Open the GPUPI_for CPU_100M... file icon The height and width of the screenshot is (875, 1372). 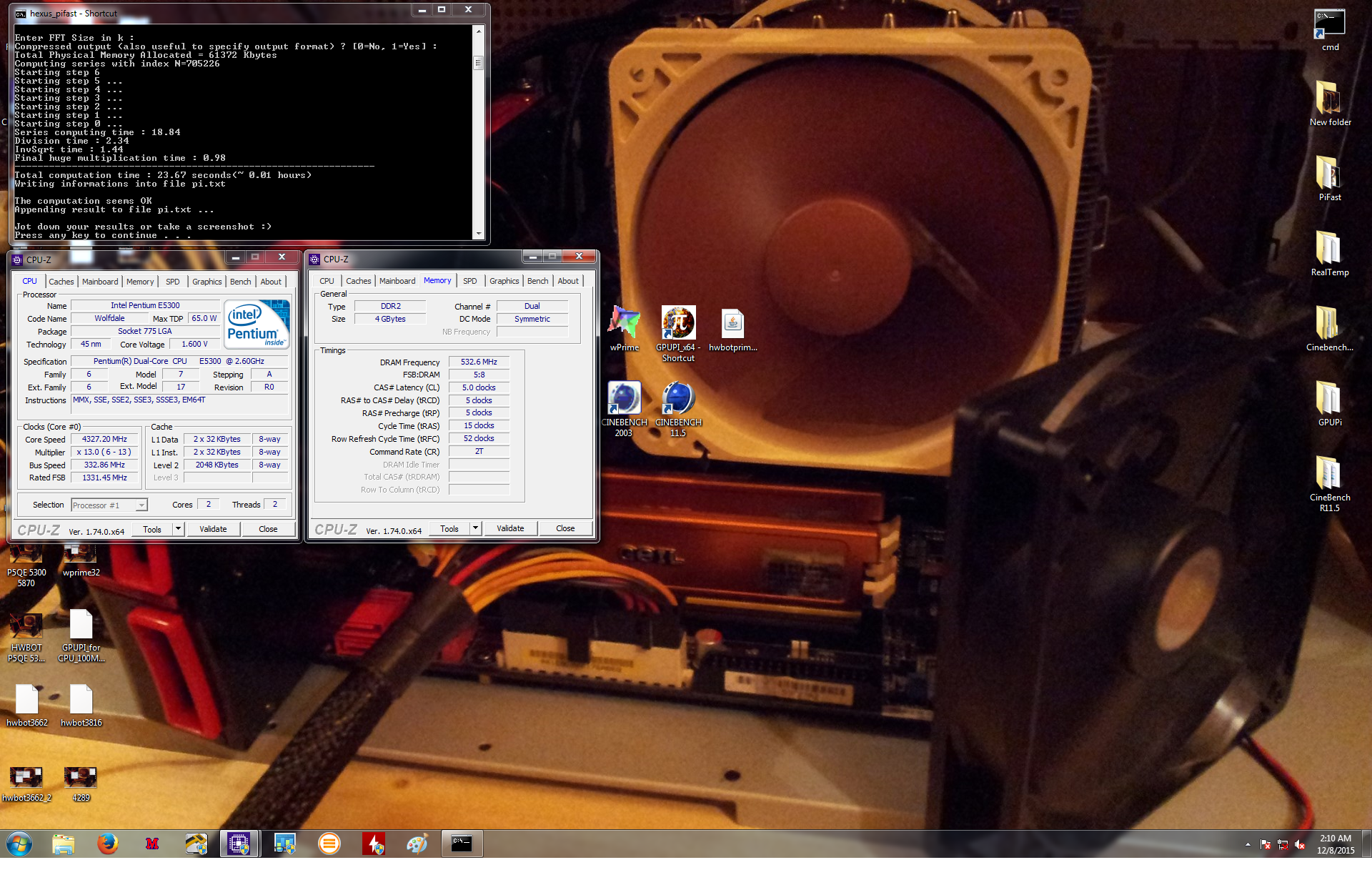click(x=81, y=636)
